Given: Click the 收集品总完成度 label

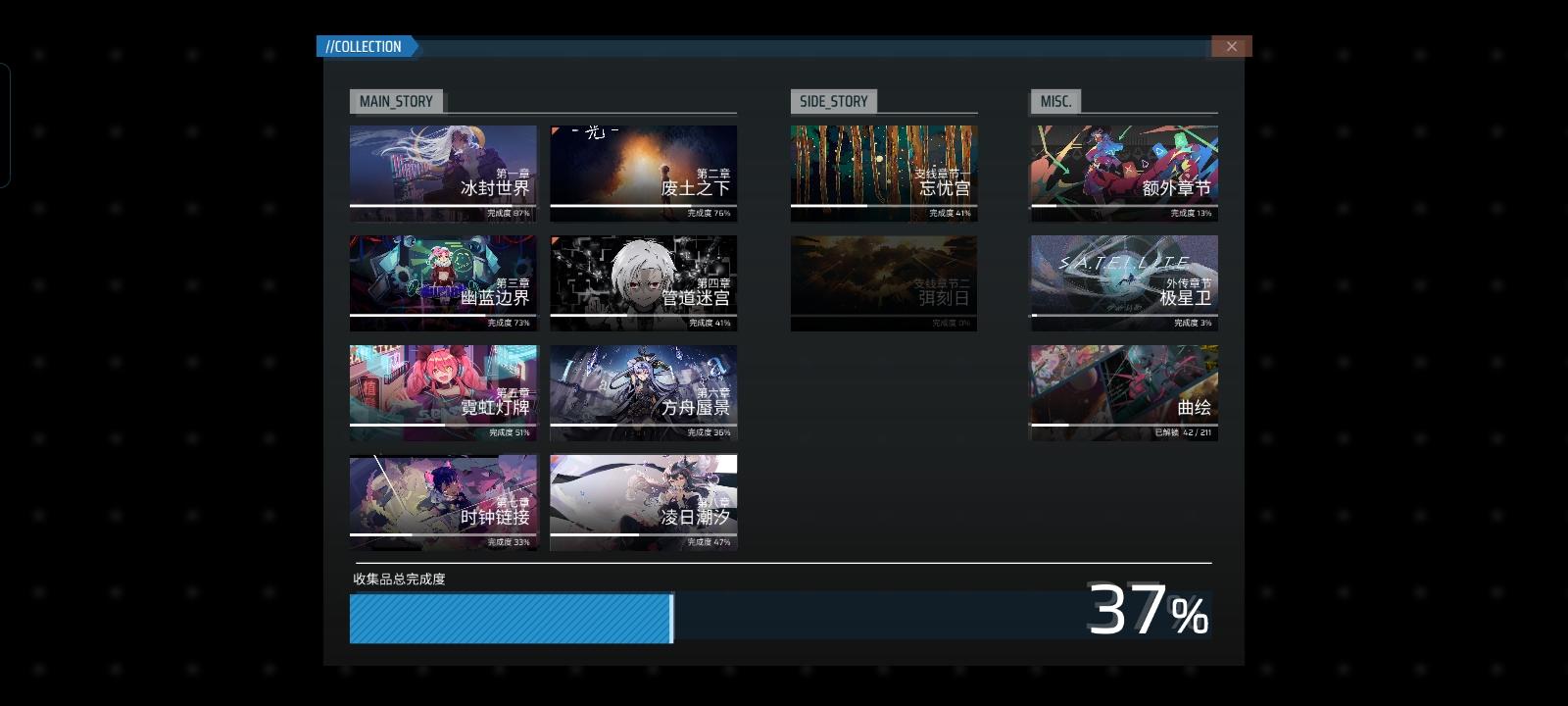Looking at the screenshot, I should [x=399, y=579].
